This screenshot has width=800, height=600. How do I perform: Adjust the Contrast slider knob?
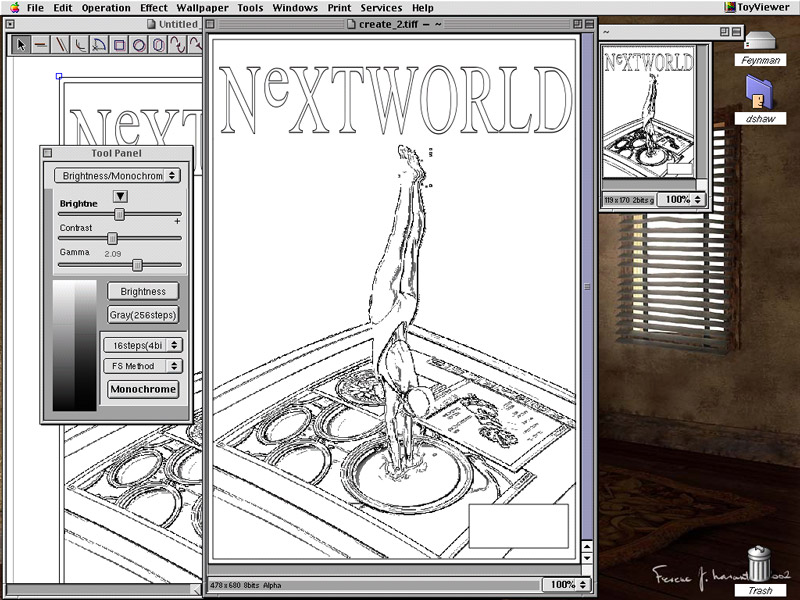112,238
